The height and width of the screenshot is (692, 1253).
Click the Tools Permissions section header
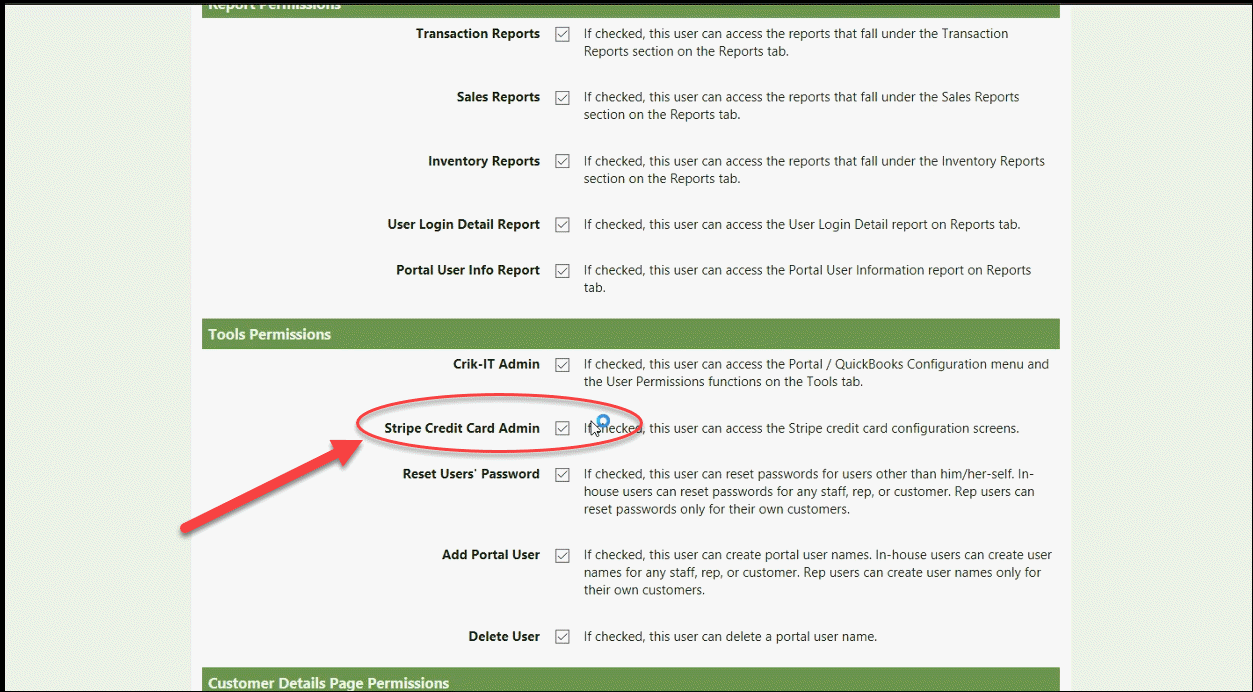pos(269,334)
